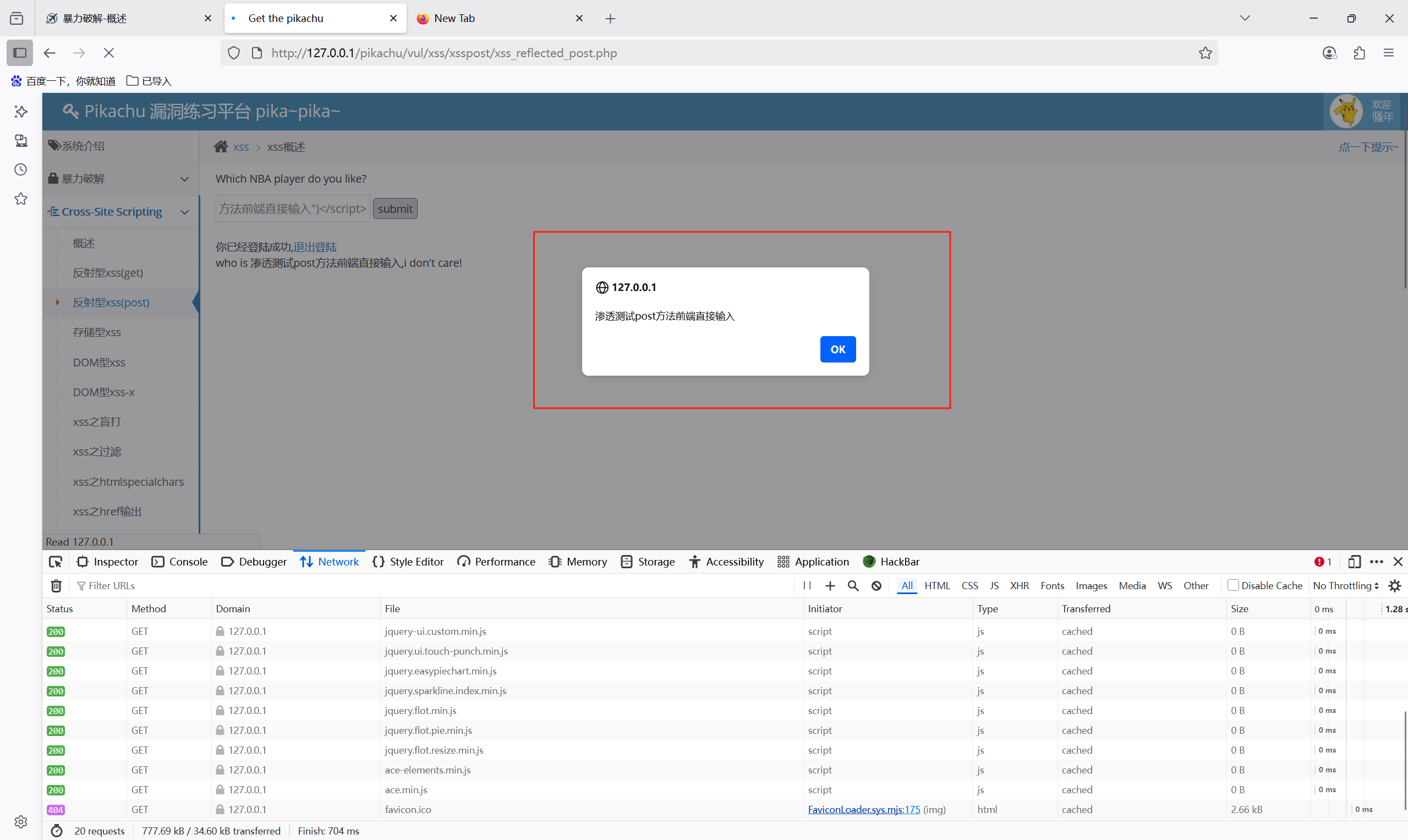Collapse the Cross-Site Scripting menu
Viewport: 1408px width, 840px height.
click(x=120, y=212)
